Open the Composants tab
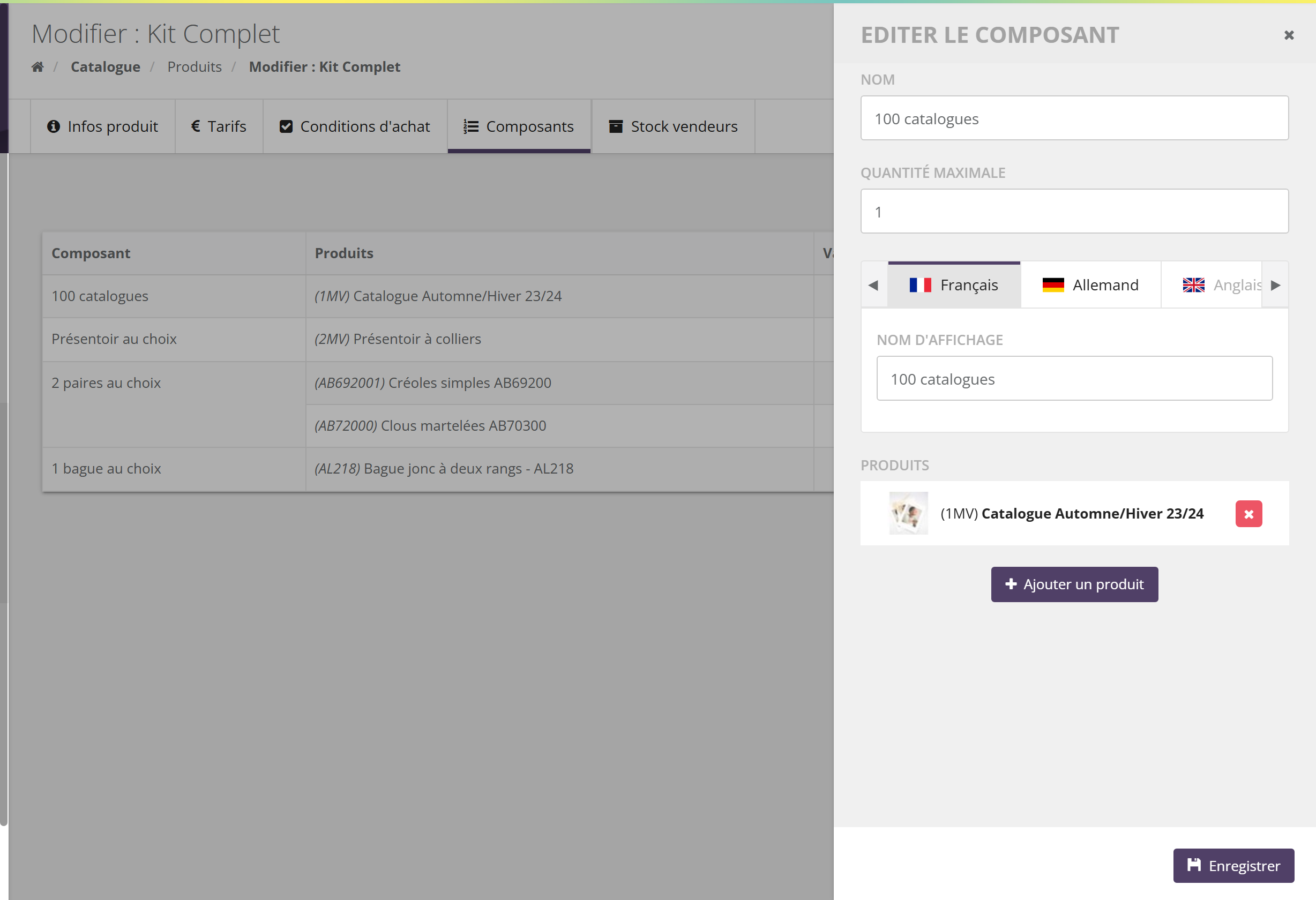The width and height of the screenshot is (1316, 900). pyautogui.click(x=519, y=126)
